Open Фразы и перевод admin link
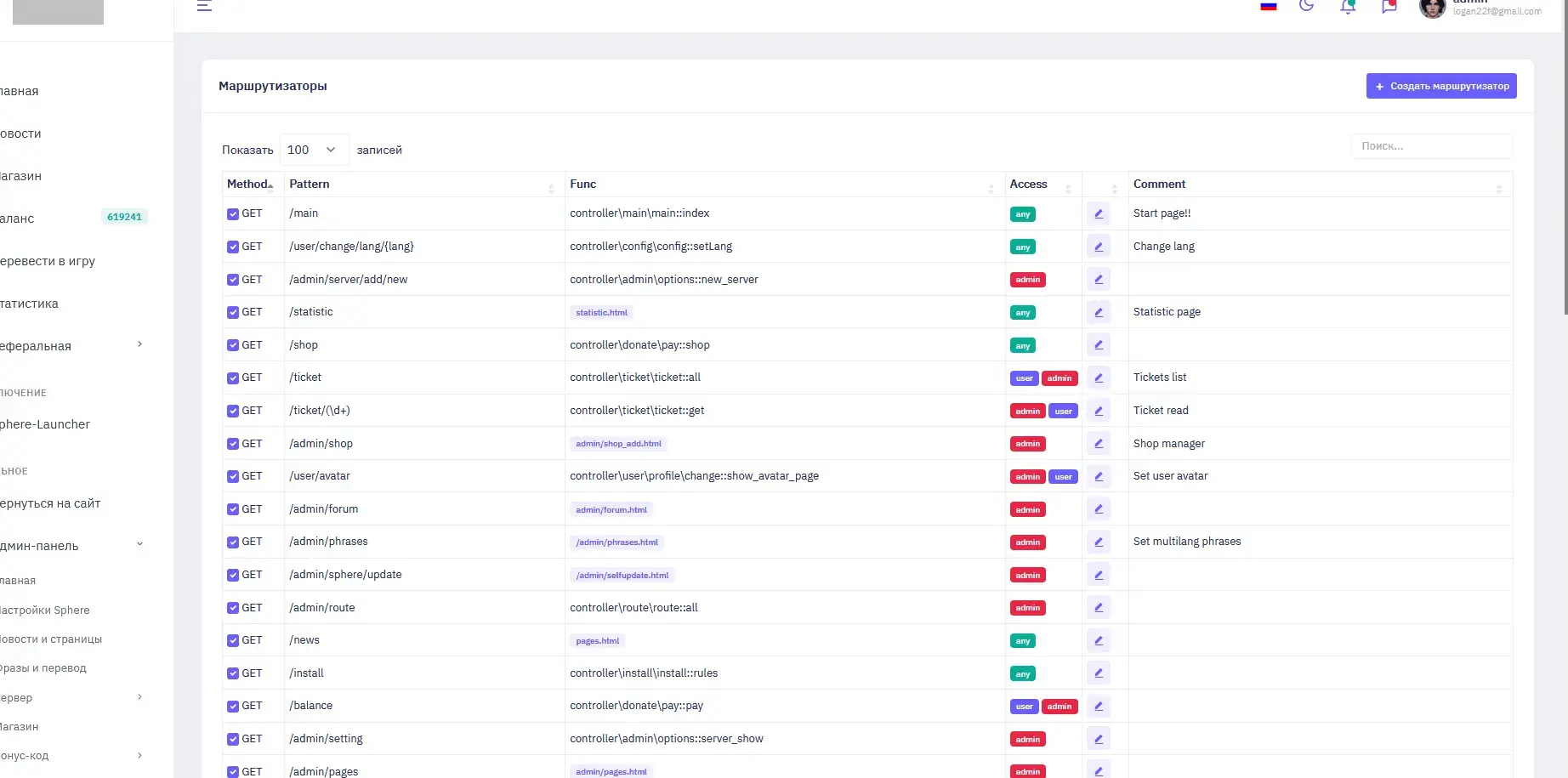The height and width of the screenshot is (778, 1568). 43,667
